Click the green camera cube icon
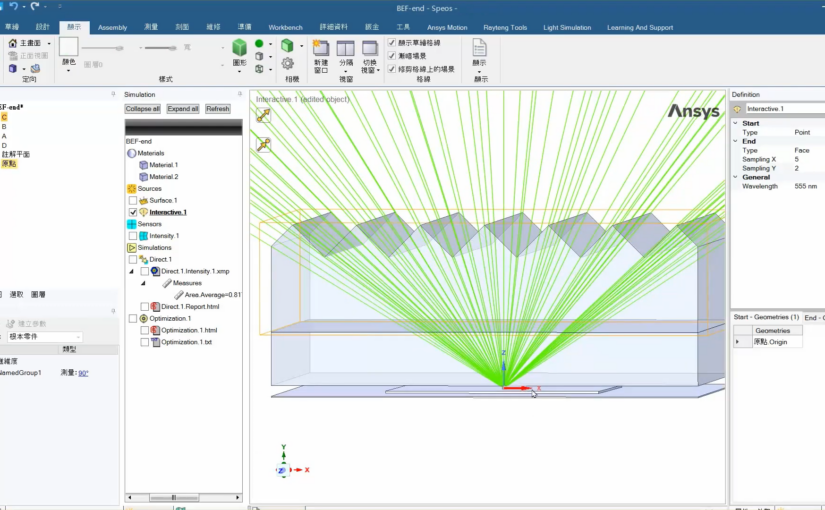 pos(287,46)
